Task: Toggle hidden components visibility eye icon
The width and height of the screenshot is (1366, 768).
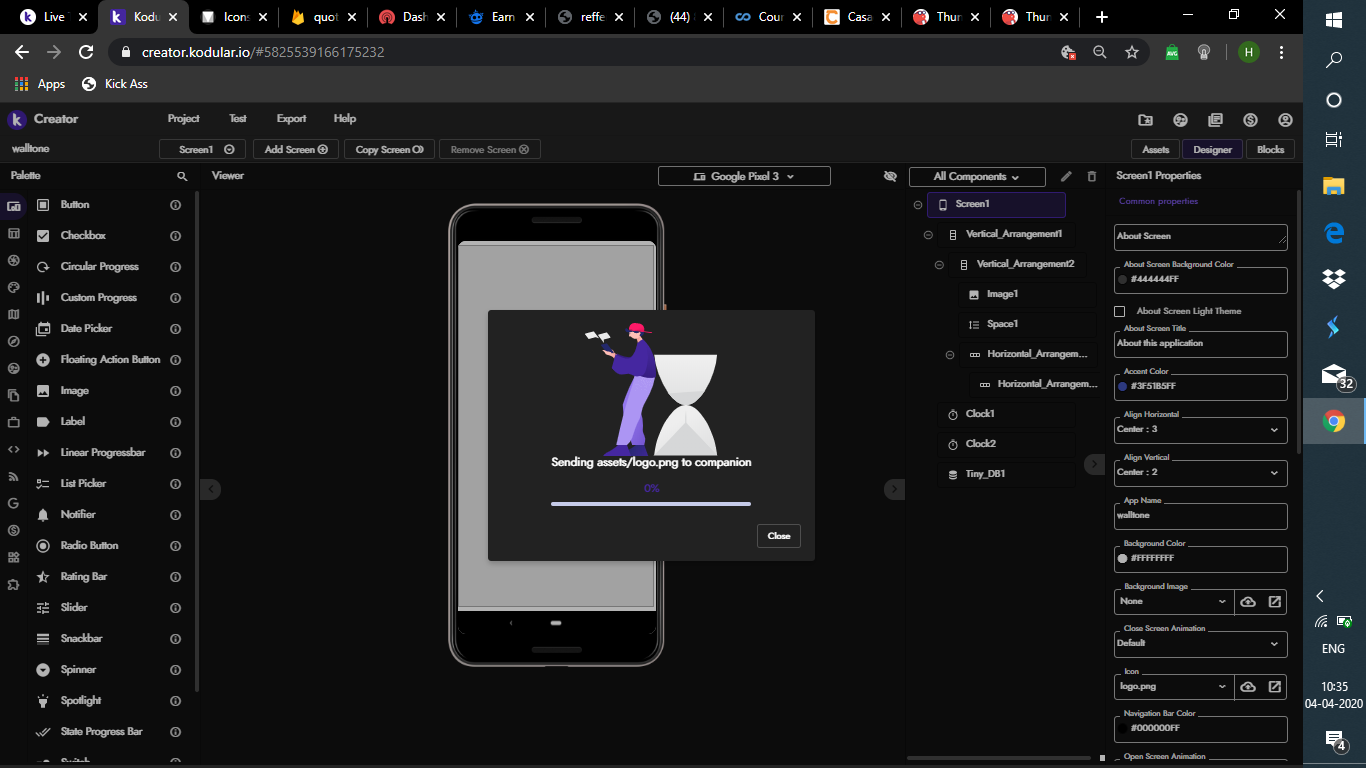Action: 890,176
